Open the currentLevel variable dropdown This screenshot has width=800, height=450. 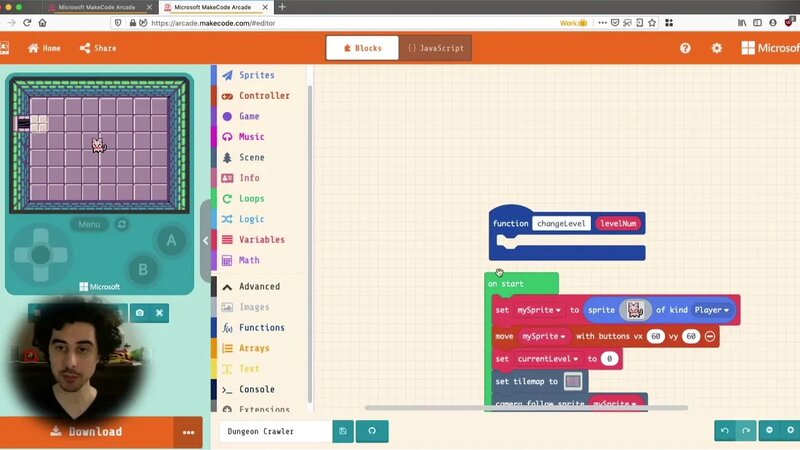pyautogui.click(x=547, y=359)
